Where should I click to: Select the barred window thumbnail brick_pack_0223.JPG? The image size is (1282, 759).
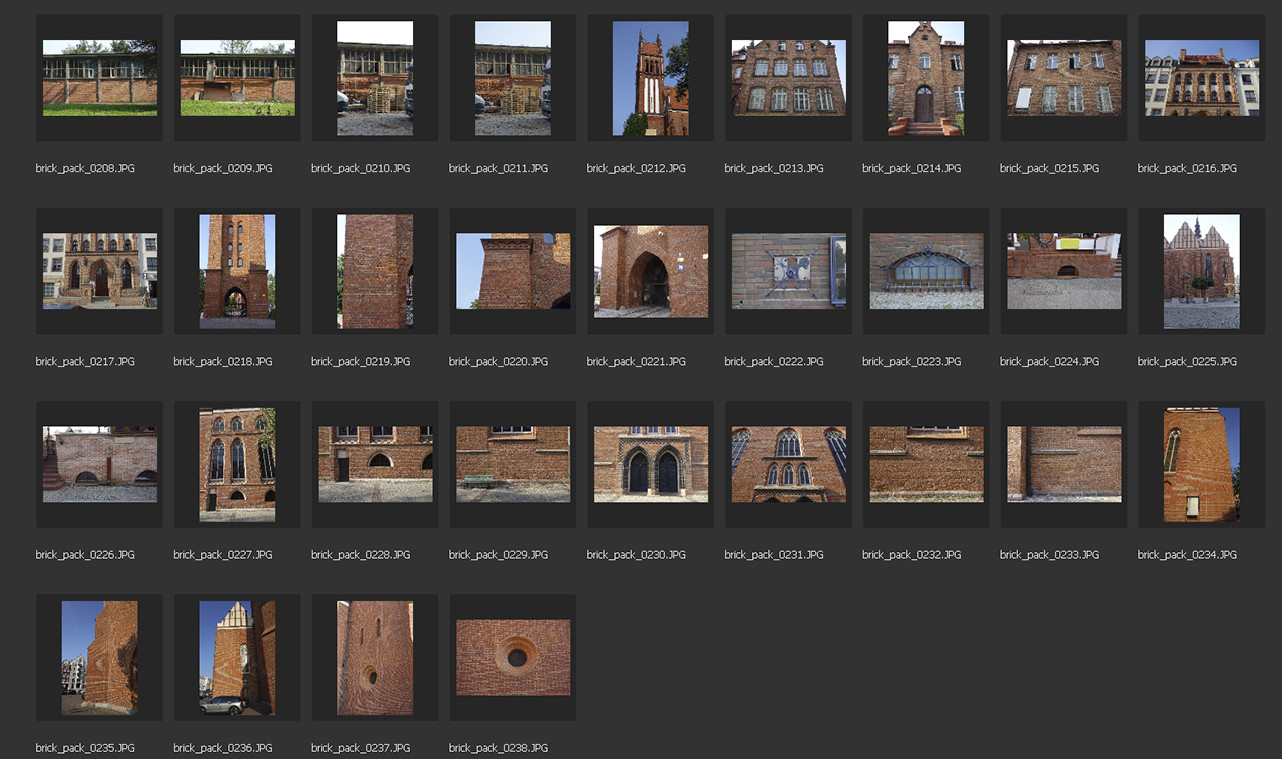(x=926, y=271)
